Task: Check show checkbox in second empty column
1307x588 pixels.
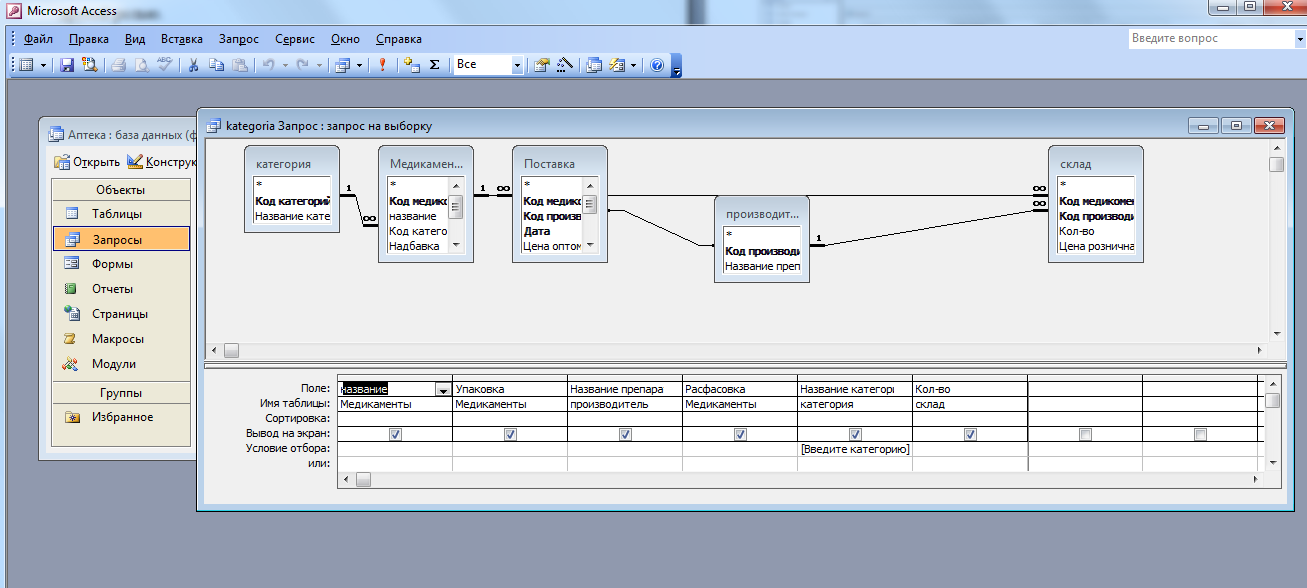Action: [x=1200, y=435]
